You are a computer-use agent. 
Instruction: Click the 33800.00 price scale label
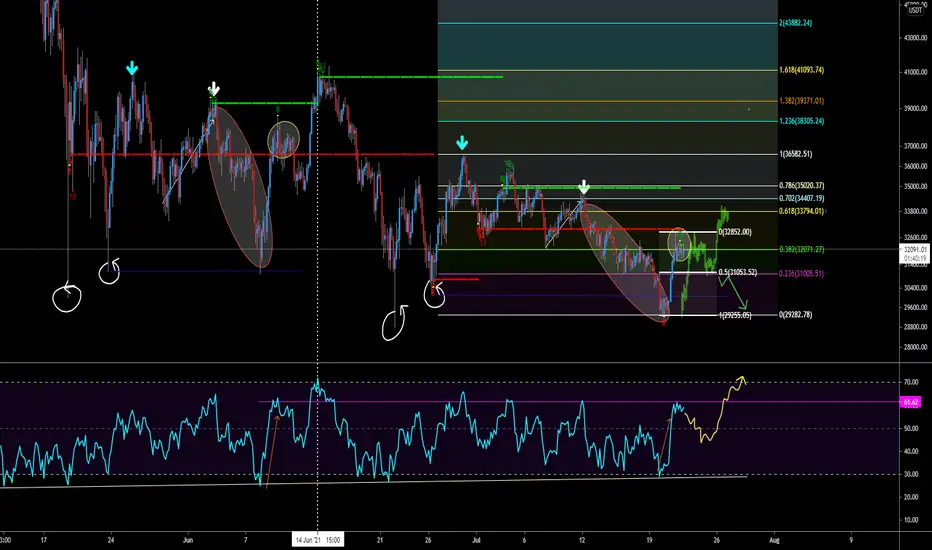tap(915, 211)
